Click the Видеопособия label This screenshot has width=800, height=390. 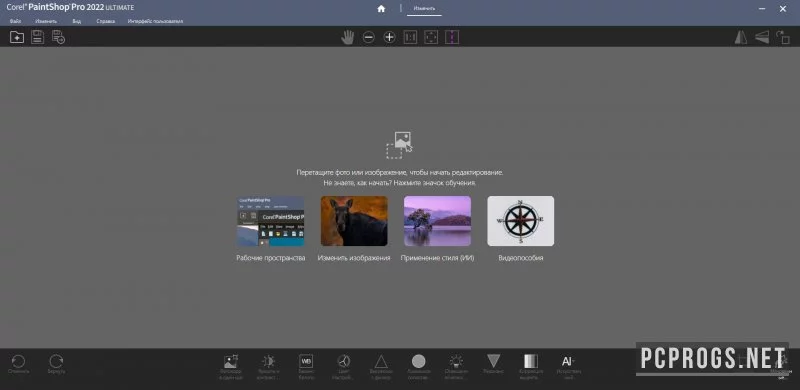(520, 258)
